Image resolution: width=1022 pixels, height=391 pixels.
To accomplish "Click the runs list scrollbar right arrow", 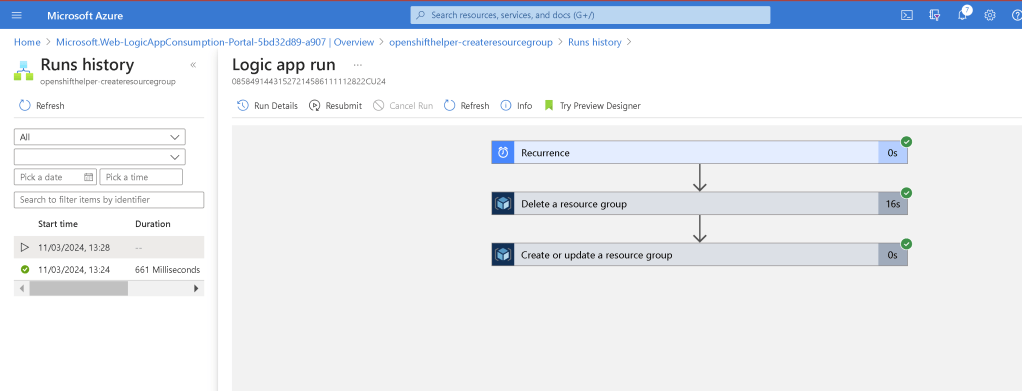I will tap(196, 288).
